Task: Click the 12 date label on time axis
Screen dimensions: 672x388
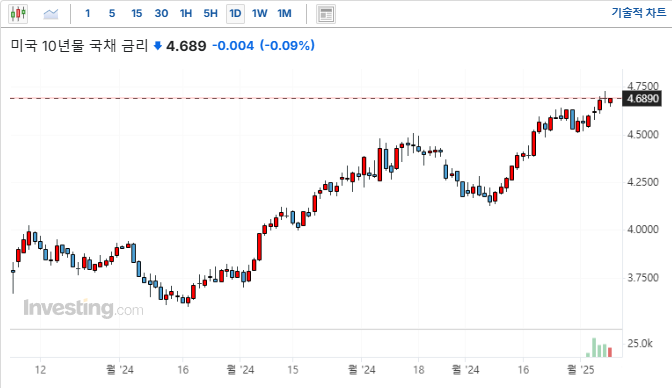Action: click(40, 370)
